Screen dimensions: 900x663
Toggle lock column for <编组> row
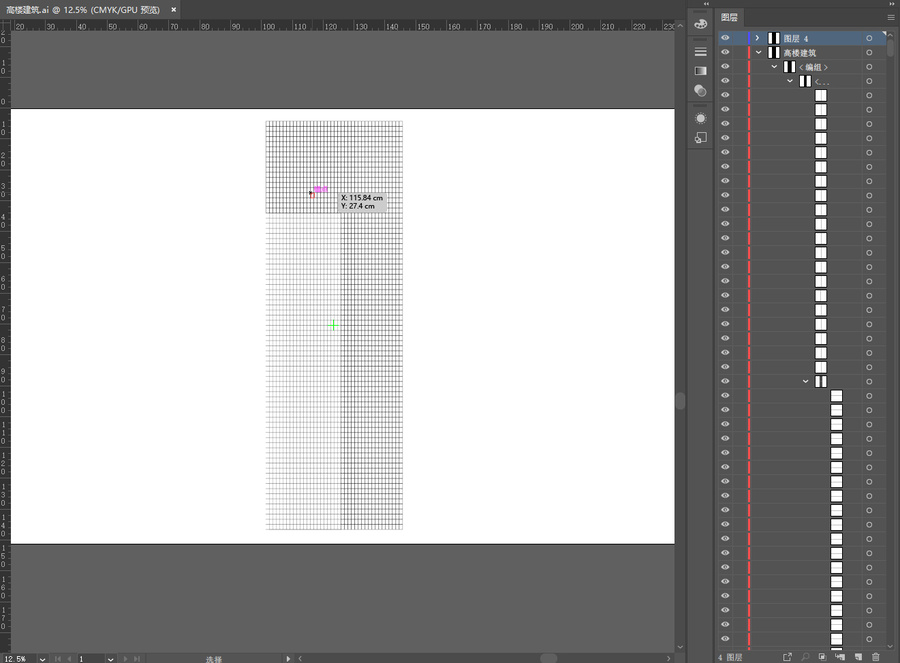(x=740, y=67)
